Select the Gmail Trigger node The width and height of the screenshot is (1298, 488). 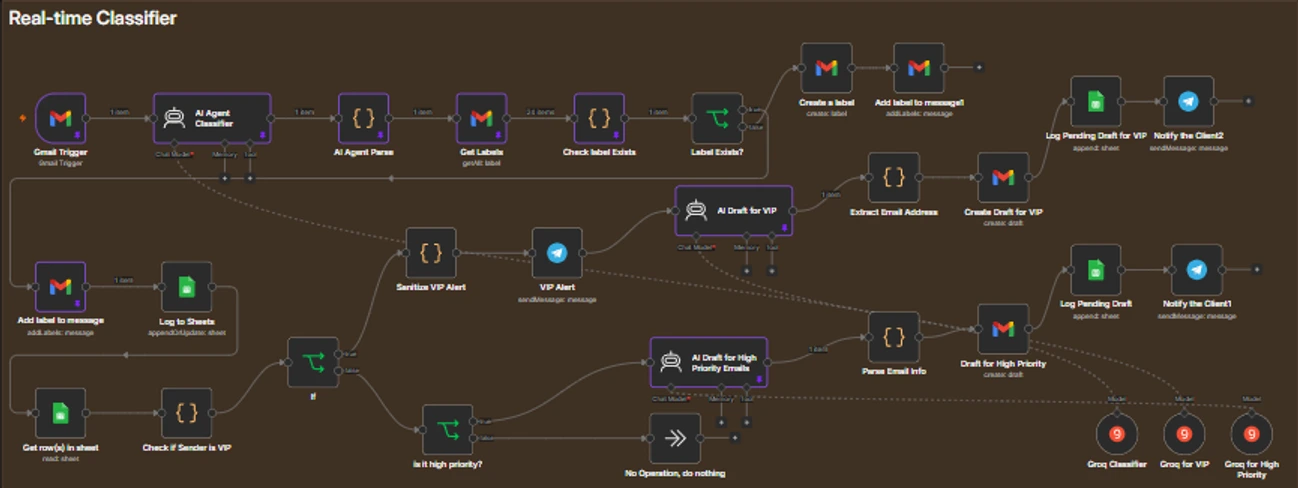pyautogui.click(x=62, y=118)
